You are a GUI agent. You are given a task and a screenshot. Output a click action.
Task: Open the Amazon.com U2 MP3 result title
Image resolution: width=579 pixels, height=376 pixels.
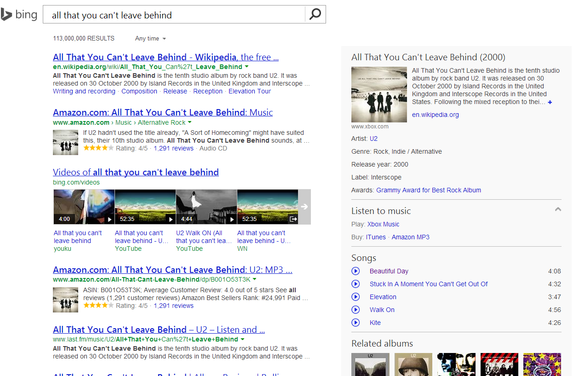172,270
